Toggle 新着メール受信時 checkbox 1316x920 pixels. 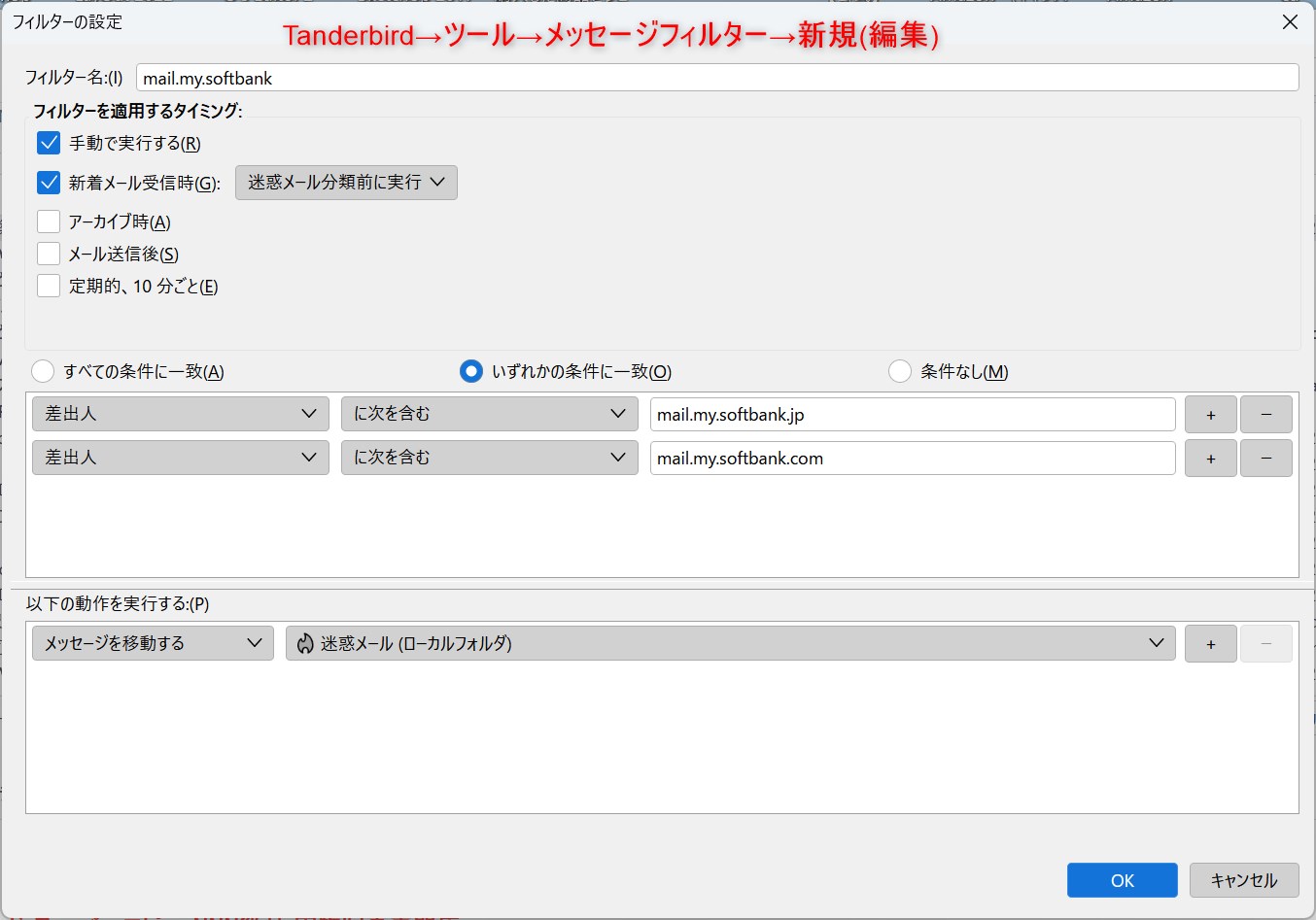click(x=49, y=183)
